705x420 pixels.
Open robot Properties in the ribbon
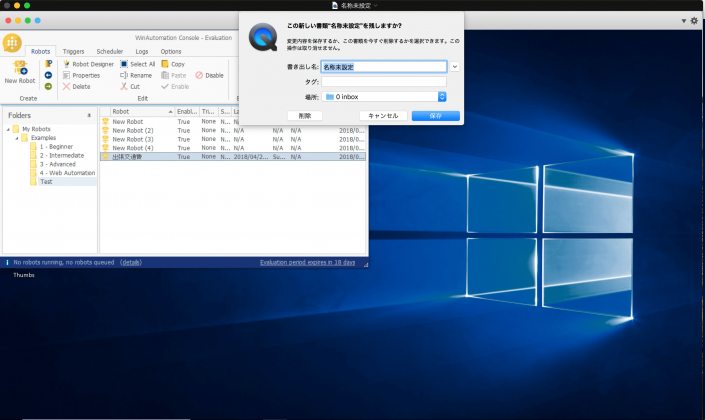point(81,76)
